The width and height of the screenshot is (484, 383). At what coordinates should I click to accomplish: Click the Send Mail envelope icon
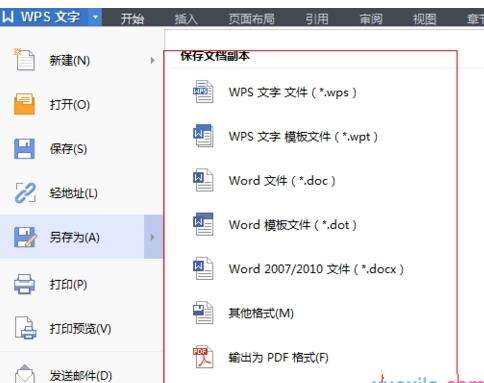25,374
